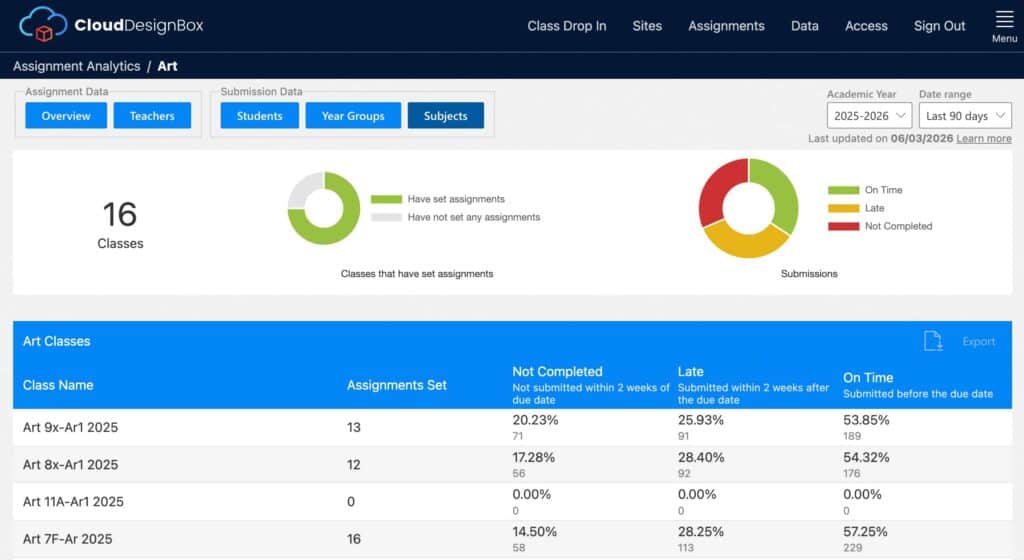Click the Submissions donut chart
The width and height of the screenshot is (1024, 560).
pyautogui.click(x=748, y=208)
